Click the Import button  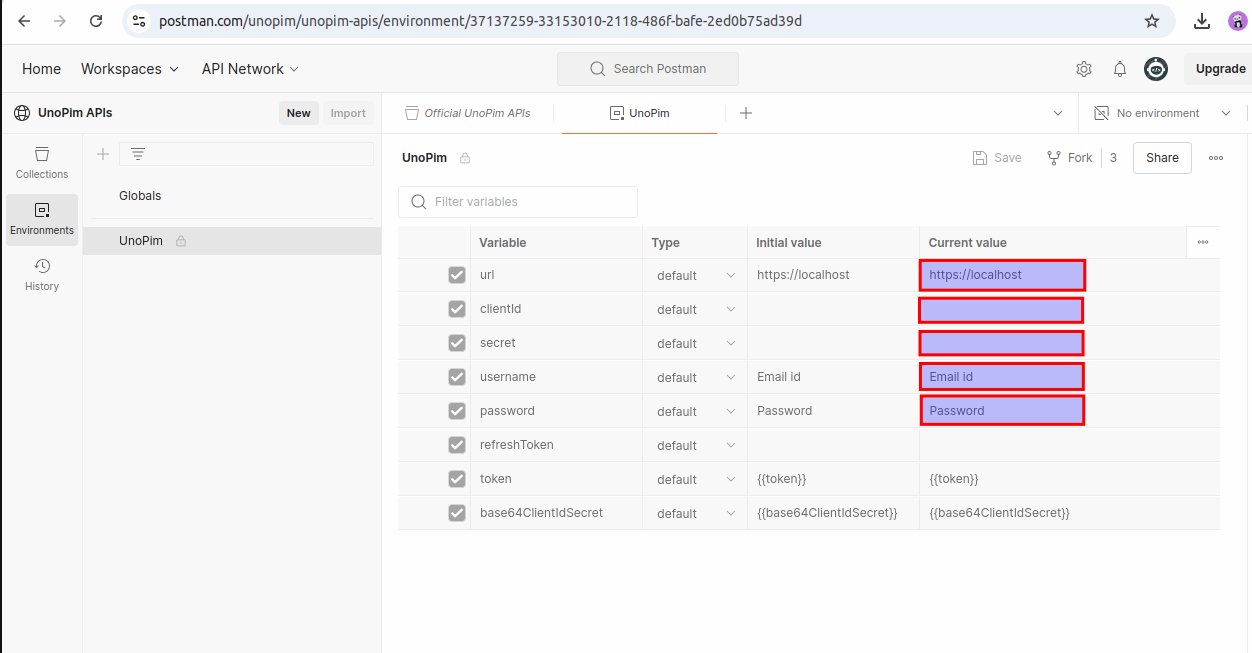tap(348, 113)
